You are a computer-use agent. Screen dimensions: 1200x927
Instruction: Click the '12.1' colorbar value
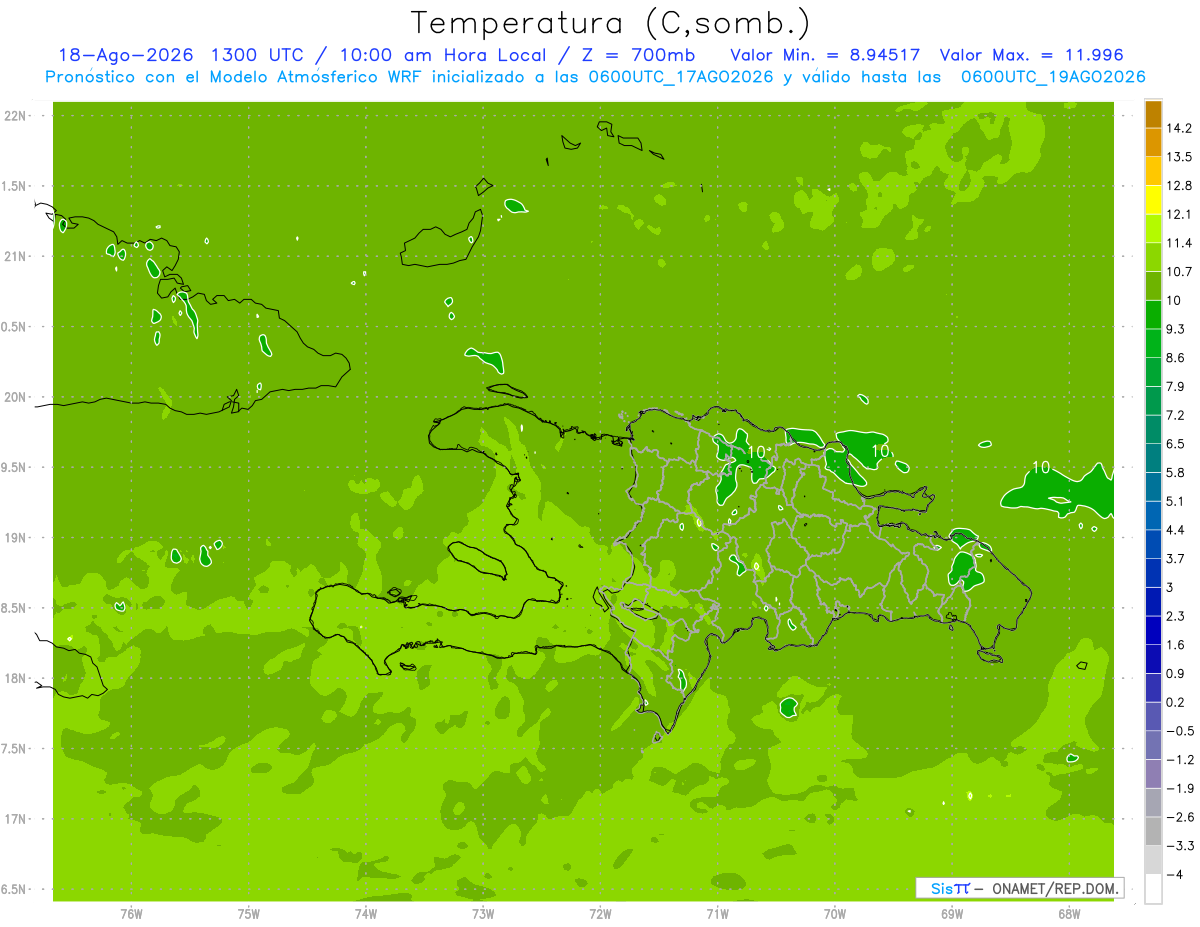coord(1179,214)
